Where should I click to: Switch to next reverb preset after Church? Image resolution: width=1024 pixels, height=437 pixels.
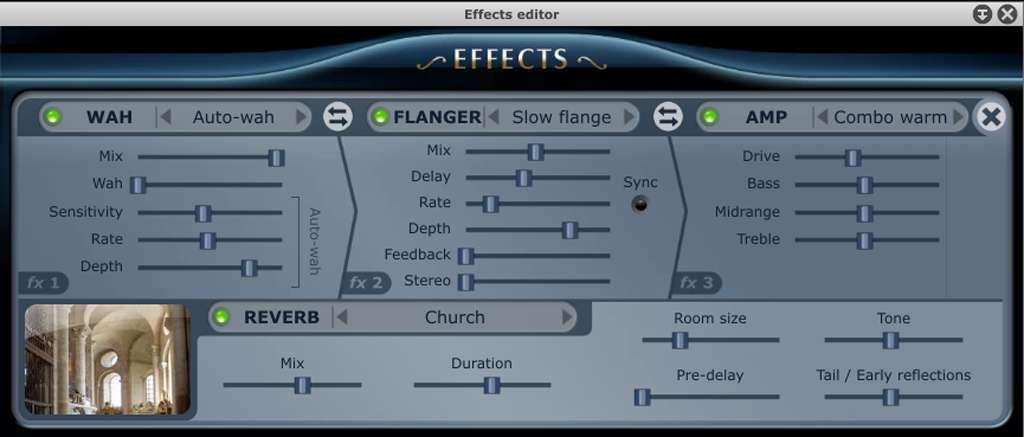point(568,317)
